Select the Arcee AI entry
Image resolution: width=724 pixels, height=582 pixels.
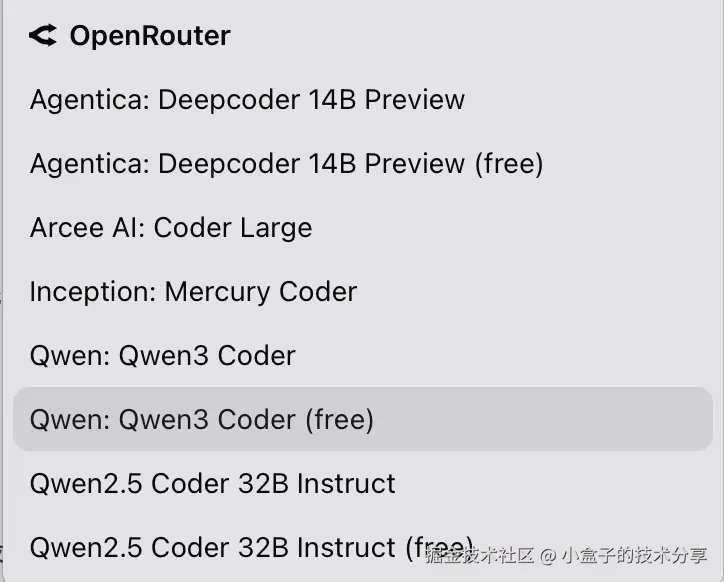171,228
